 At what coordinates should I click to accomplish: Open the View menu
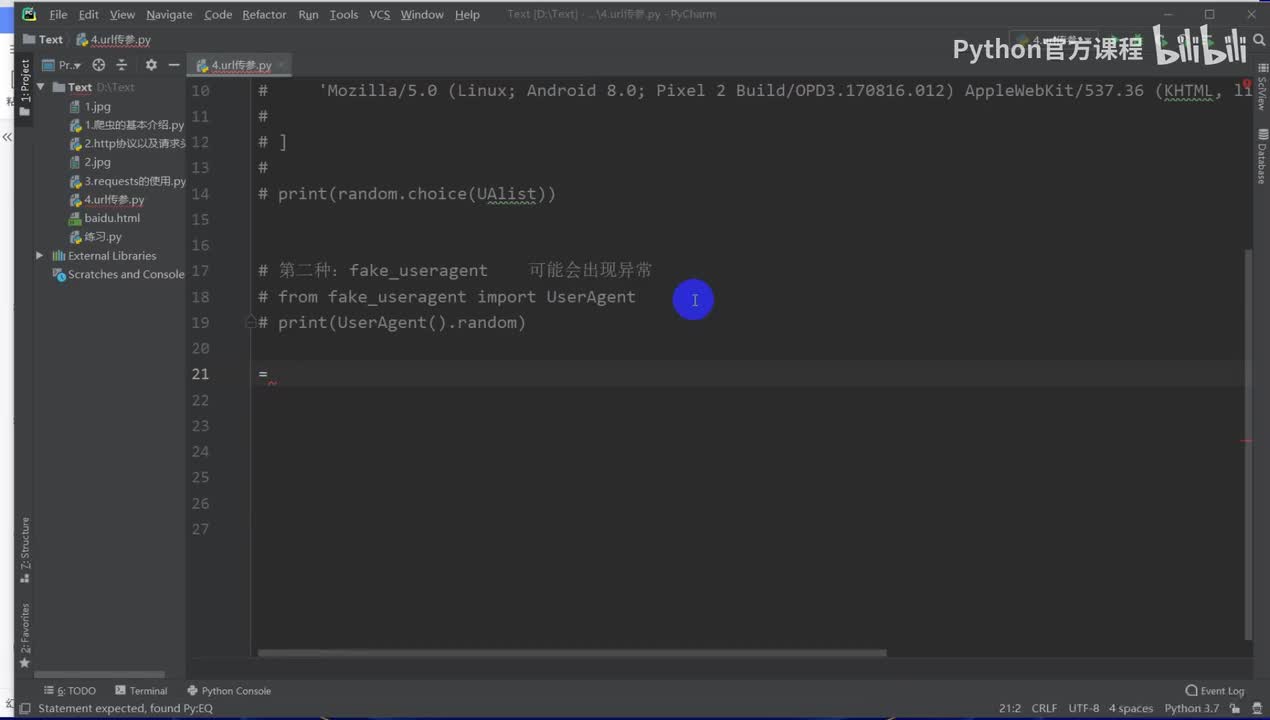tap(122, 15)
